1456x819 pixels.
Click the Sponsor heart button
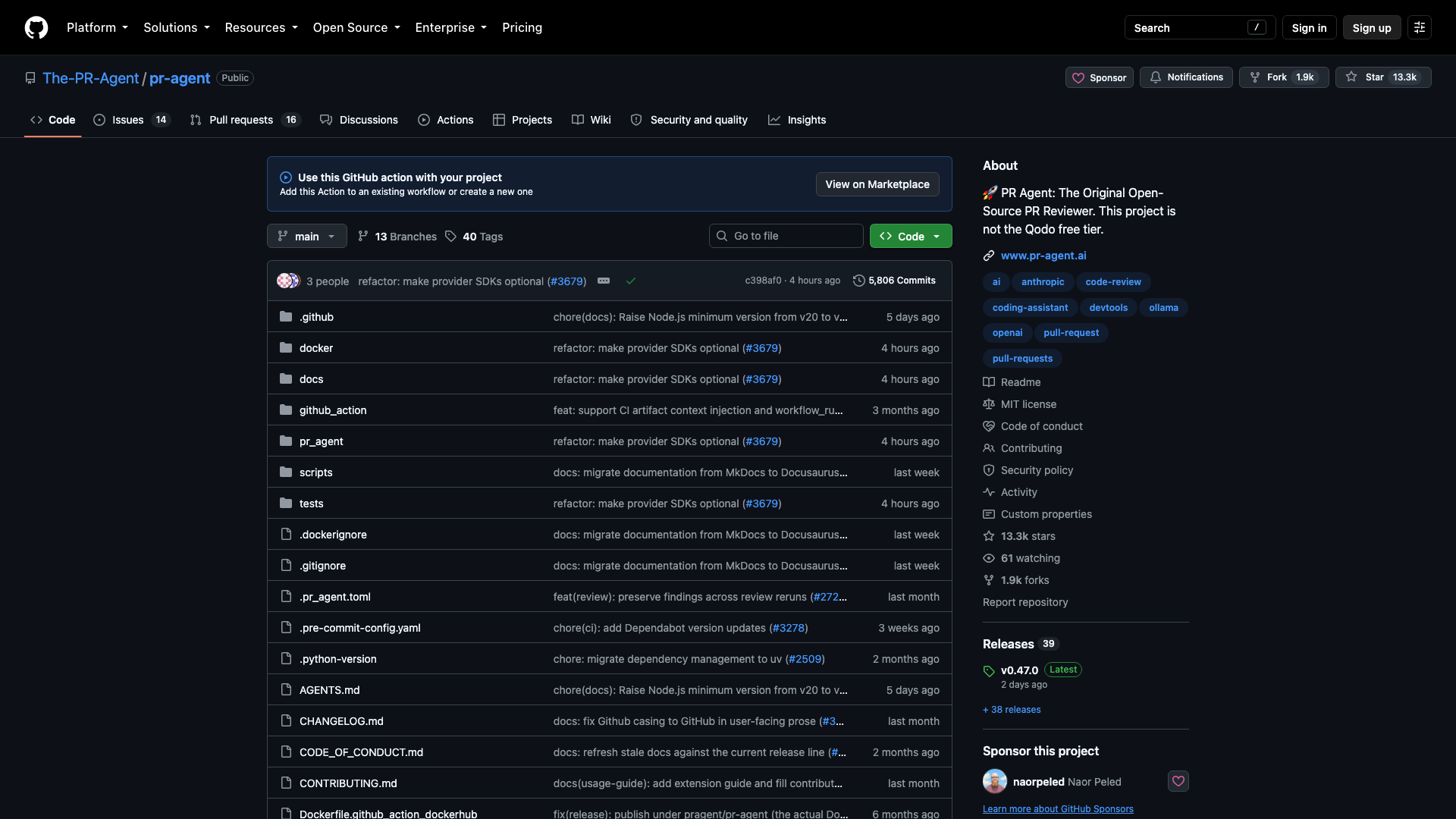(x=1099, y=77)
